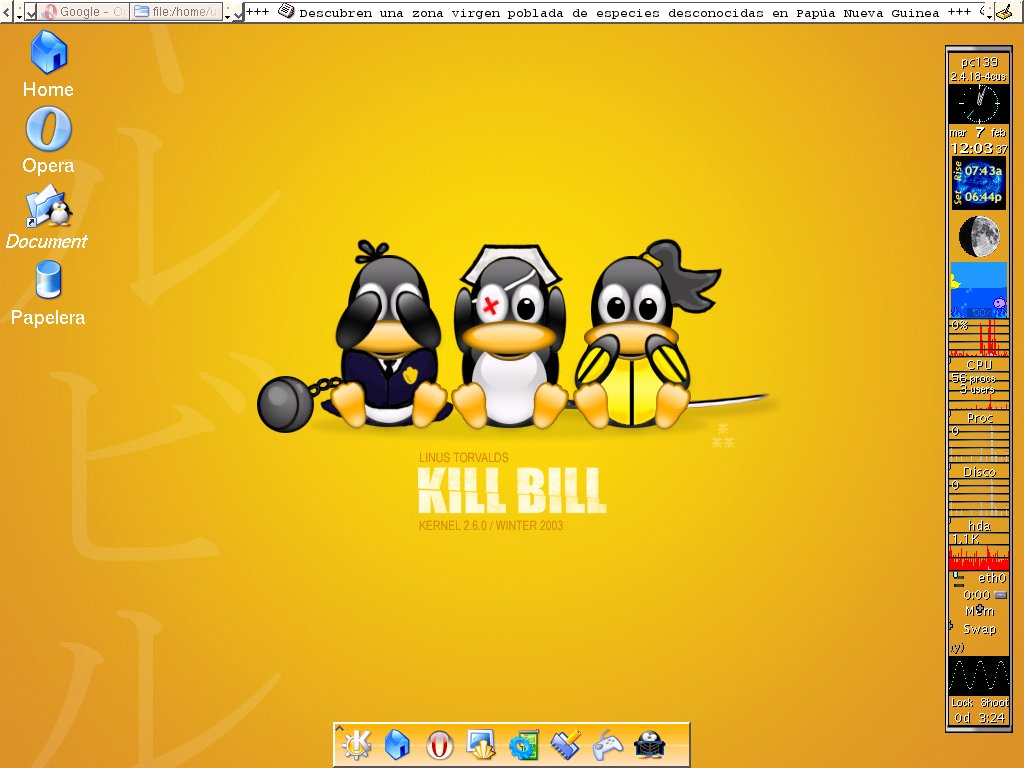Click the 2.4.18-4cus kernel version text
The image size is (1024, 768).
point(978,76)
